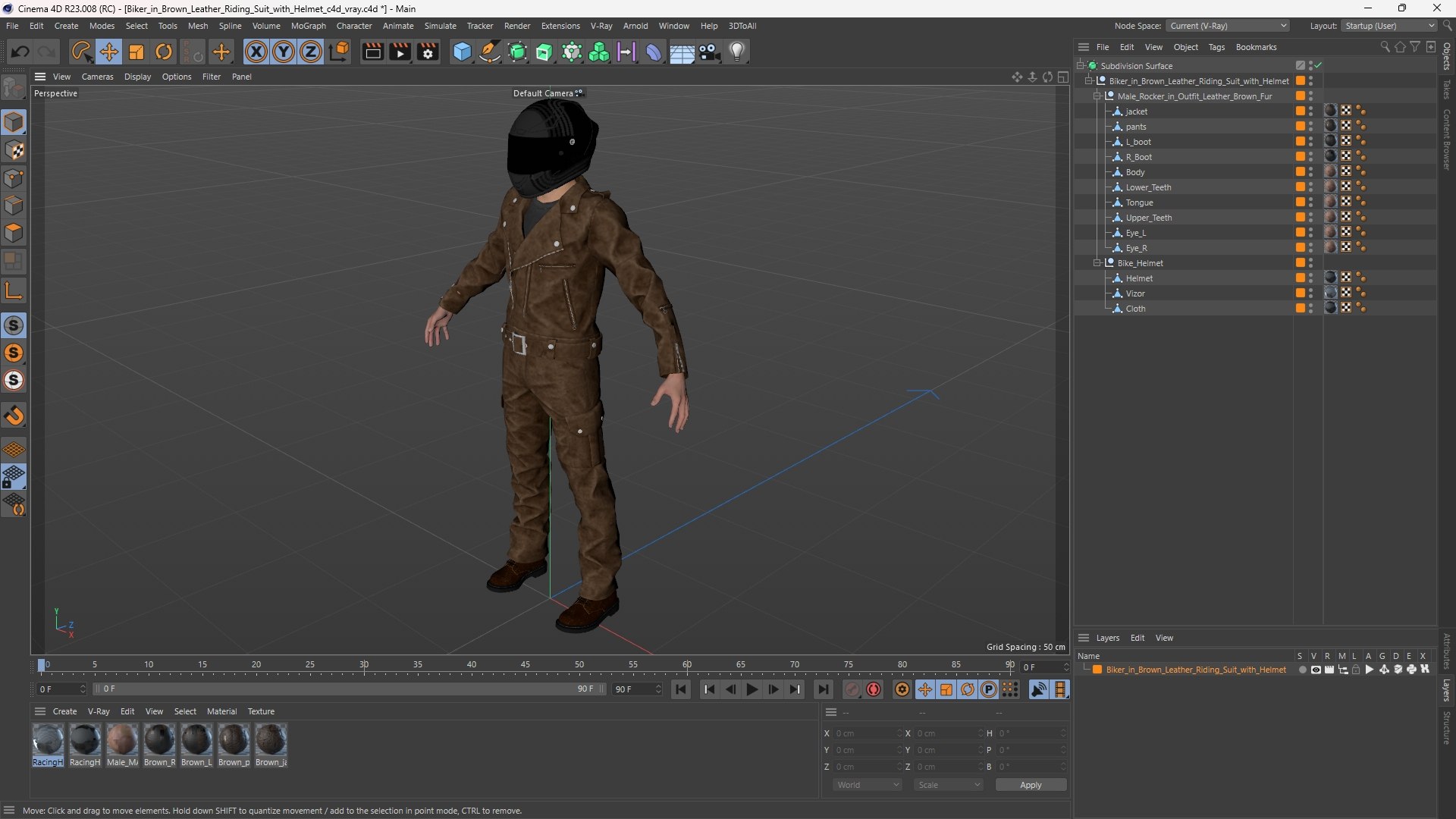
Task: Enable Polygons mode in left toolbar
Action: point(14,232)
